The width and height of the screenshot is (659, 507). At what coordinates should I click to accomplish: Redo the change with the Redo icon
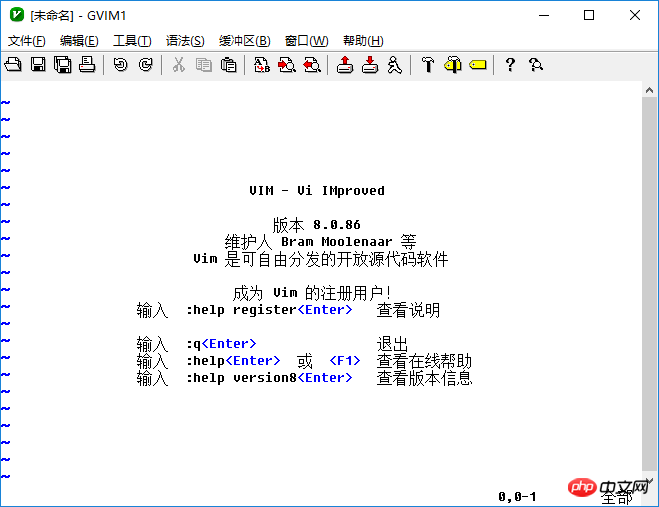(x=145, y=65)
